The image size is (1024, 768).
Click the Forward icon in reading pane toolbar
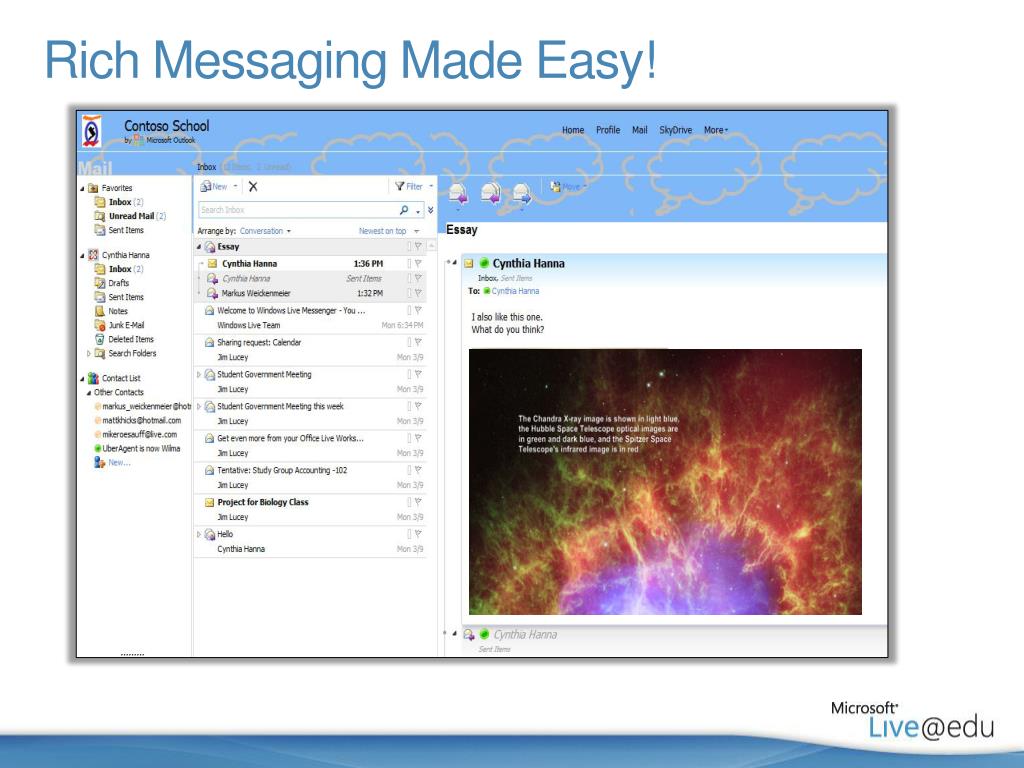tap(522, 193)
